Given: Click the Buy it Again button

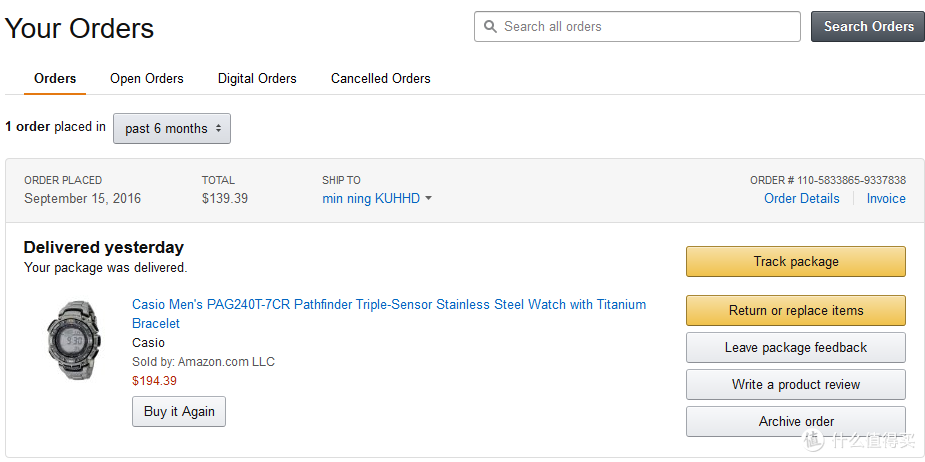Looking at the screenshot, I should 179,411.
